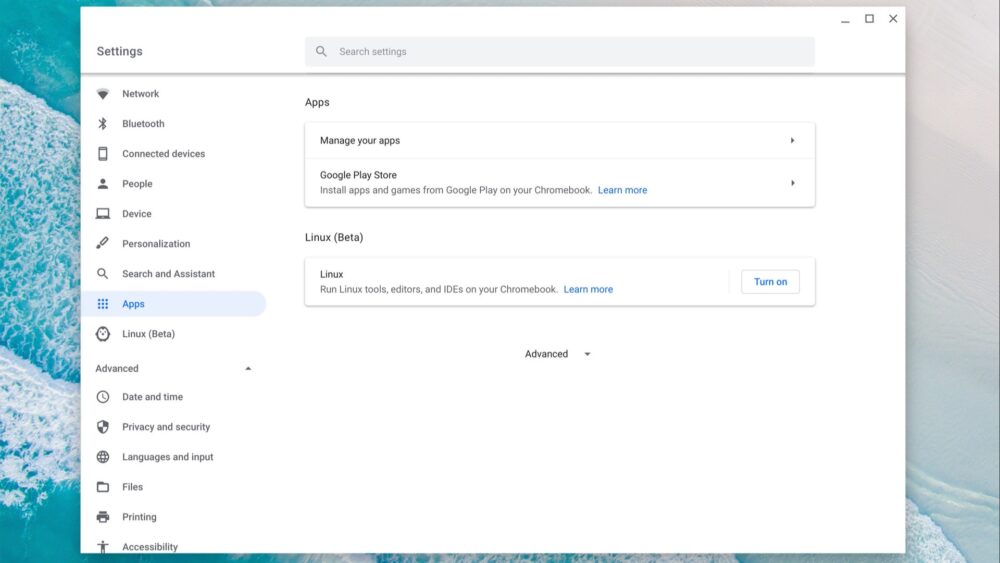Select the Apps sidebar entry
This screenshot has height=563, width=1000.
point(173,303)
